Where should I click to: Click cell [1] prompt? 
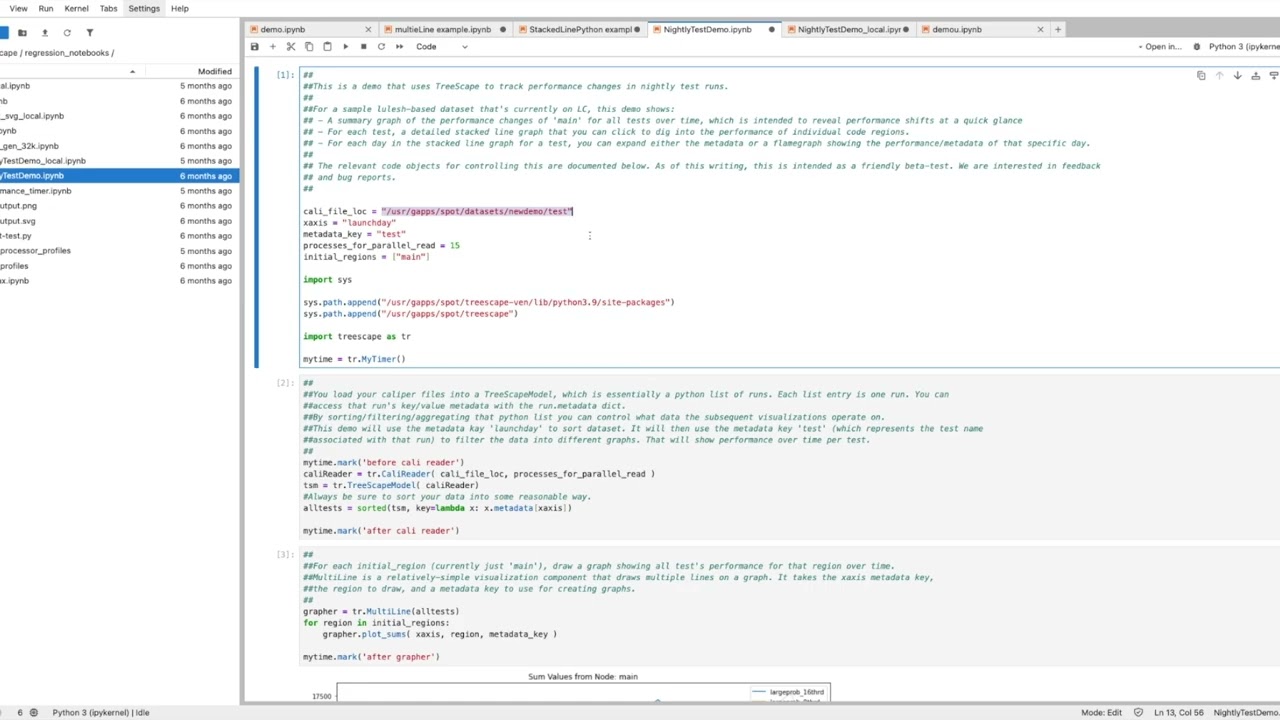285,75
